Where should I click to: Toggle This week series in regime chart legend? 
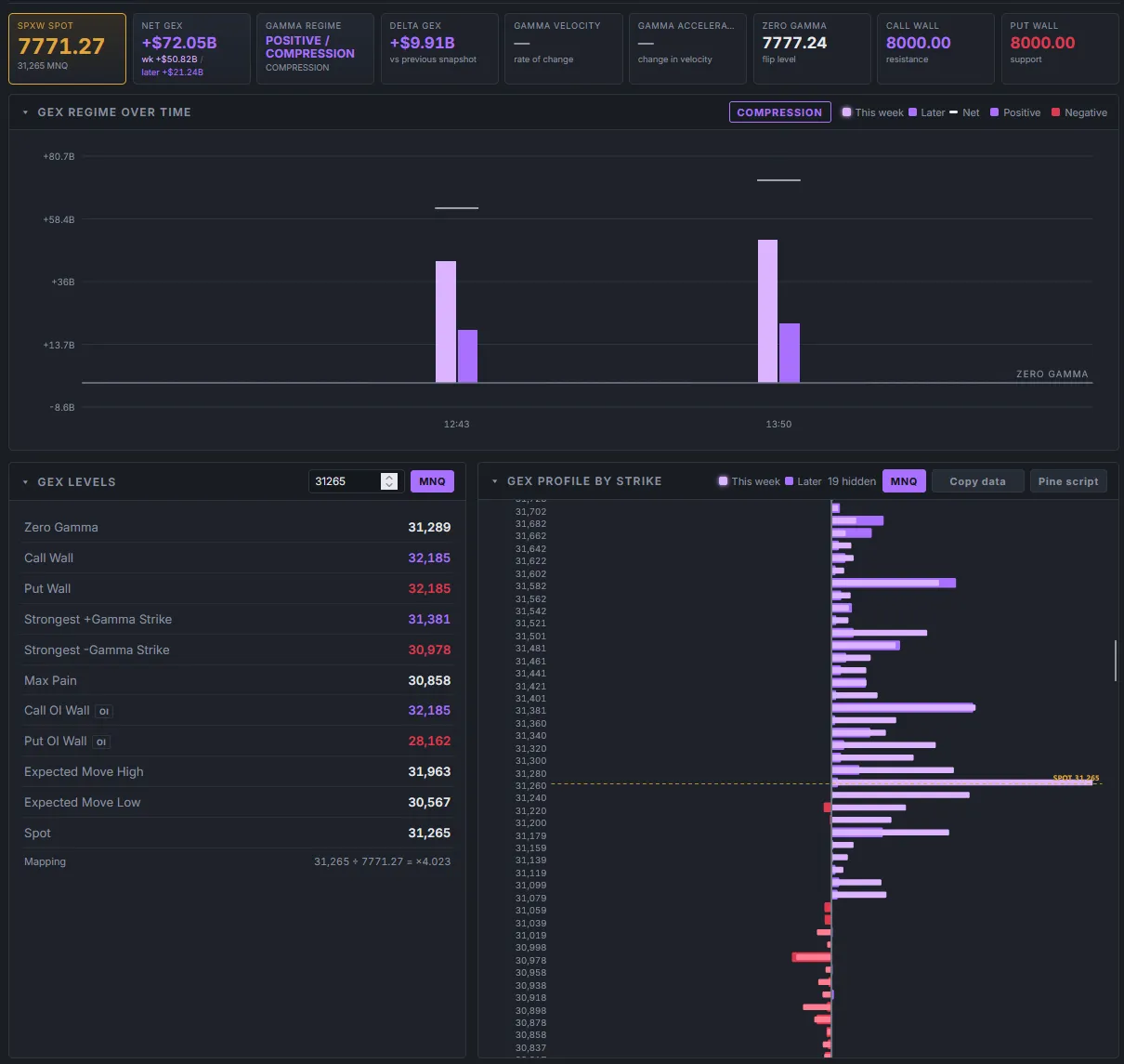[x=872, y=112]
